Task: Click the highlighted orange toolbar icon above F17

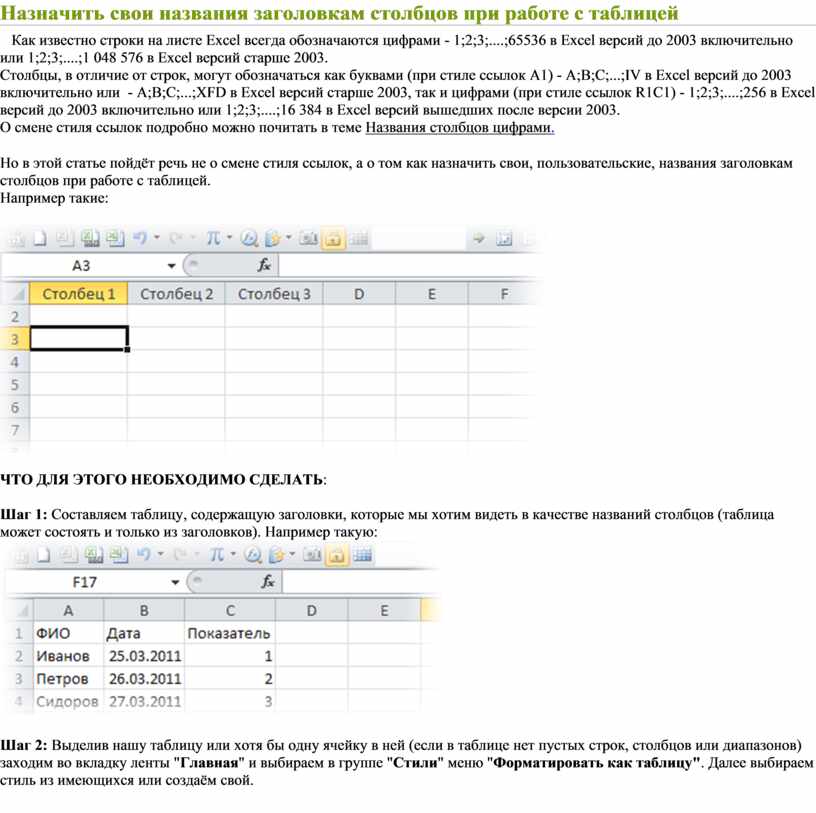Action: coord(333,554)
